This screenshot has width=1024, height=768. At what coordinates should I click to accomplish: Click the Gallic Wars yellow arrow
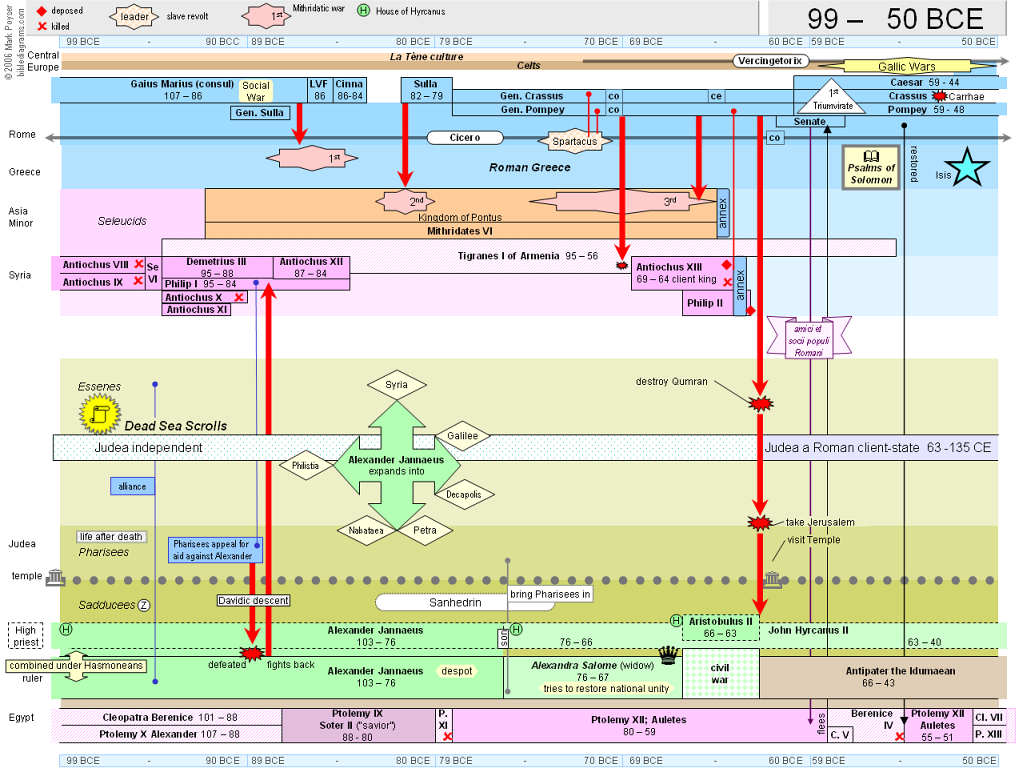click(907, 66)
